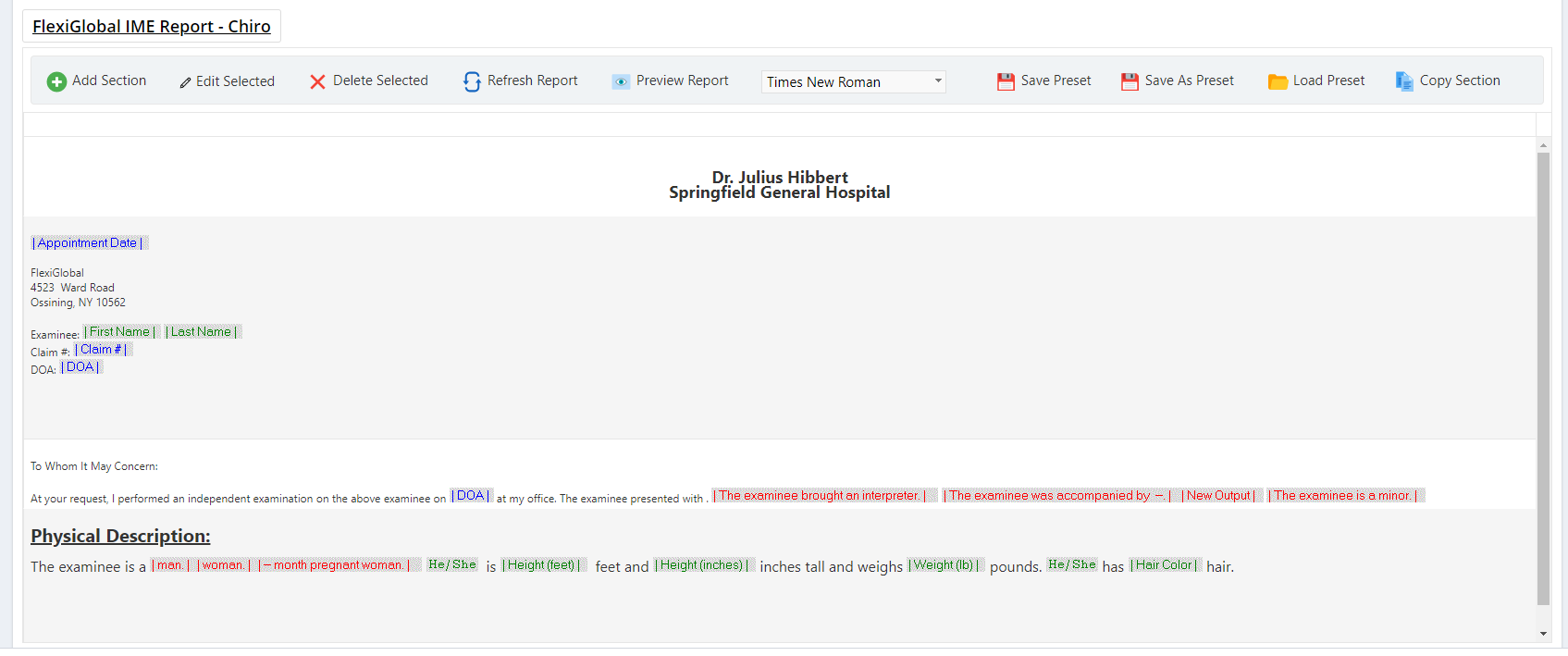The width and height of the screenshot is (1568, 656).
Task: Click the Copy Section document icon
Action: click(x=1403, y=82)
